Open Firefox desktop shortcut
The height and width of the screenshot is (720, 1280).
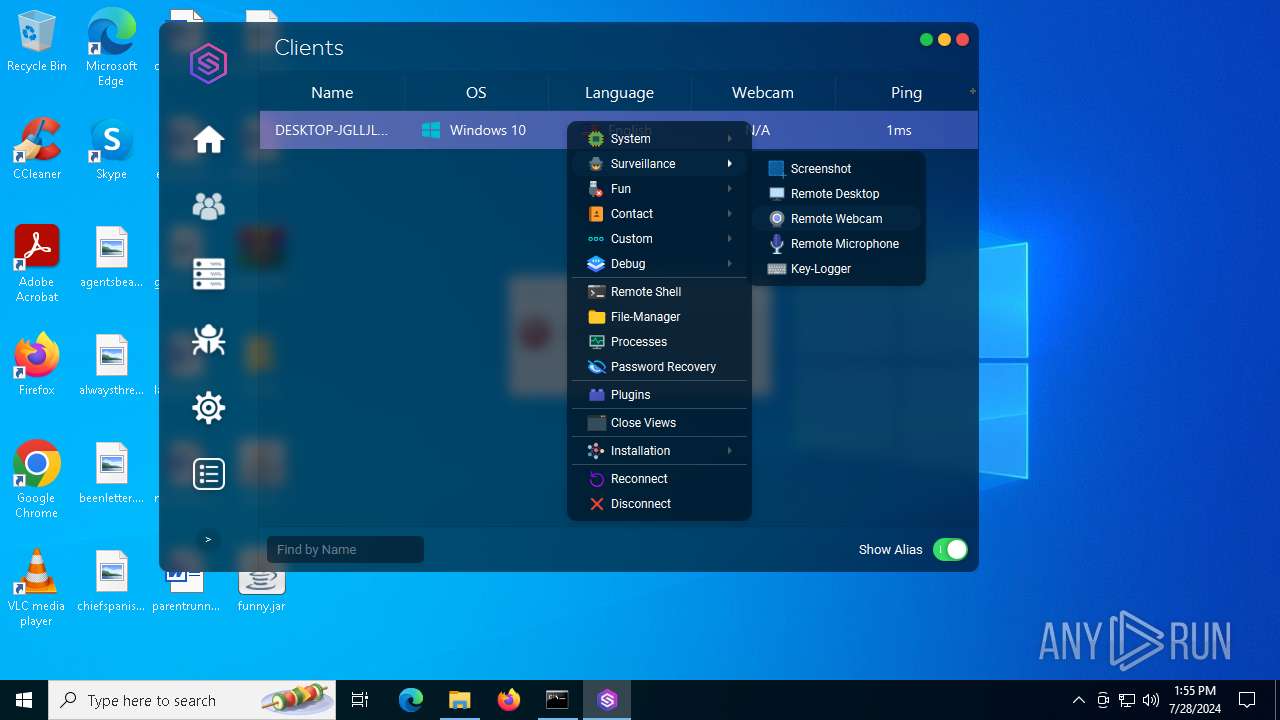(x=37, y=364)
